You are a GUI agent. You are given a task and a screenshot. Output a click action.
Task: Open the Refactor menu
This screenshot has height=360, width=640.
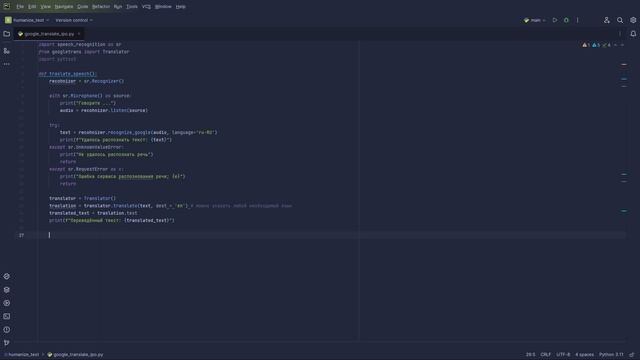coord(101,7)
